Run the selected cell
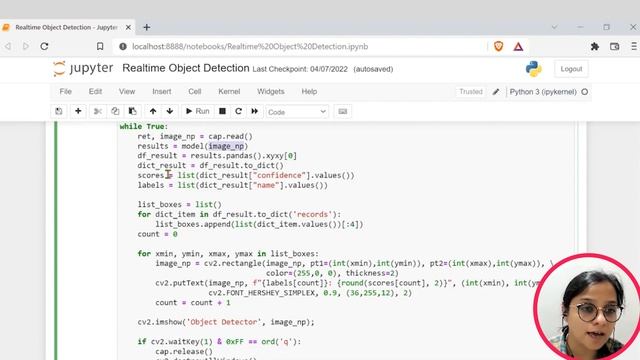Viewport: 640px width, 360px height. pos(198,111)
